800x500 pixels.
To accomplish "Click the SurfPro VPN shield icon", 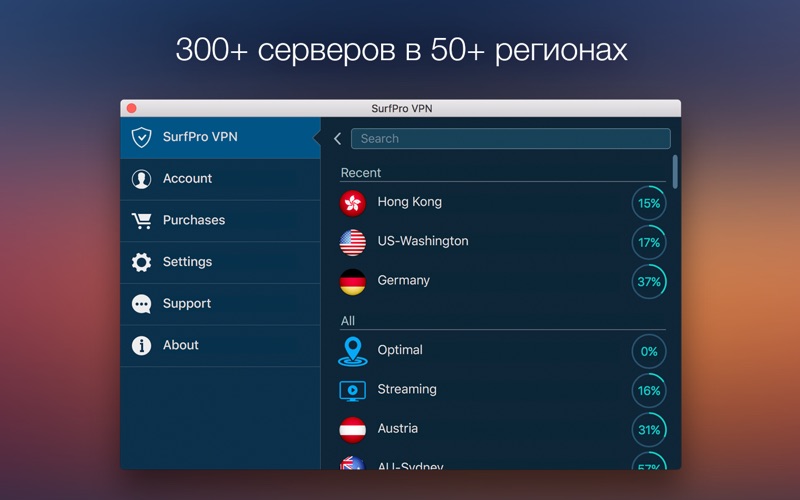I will click(141, 137).
